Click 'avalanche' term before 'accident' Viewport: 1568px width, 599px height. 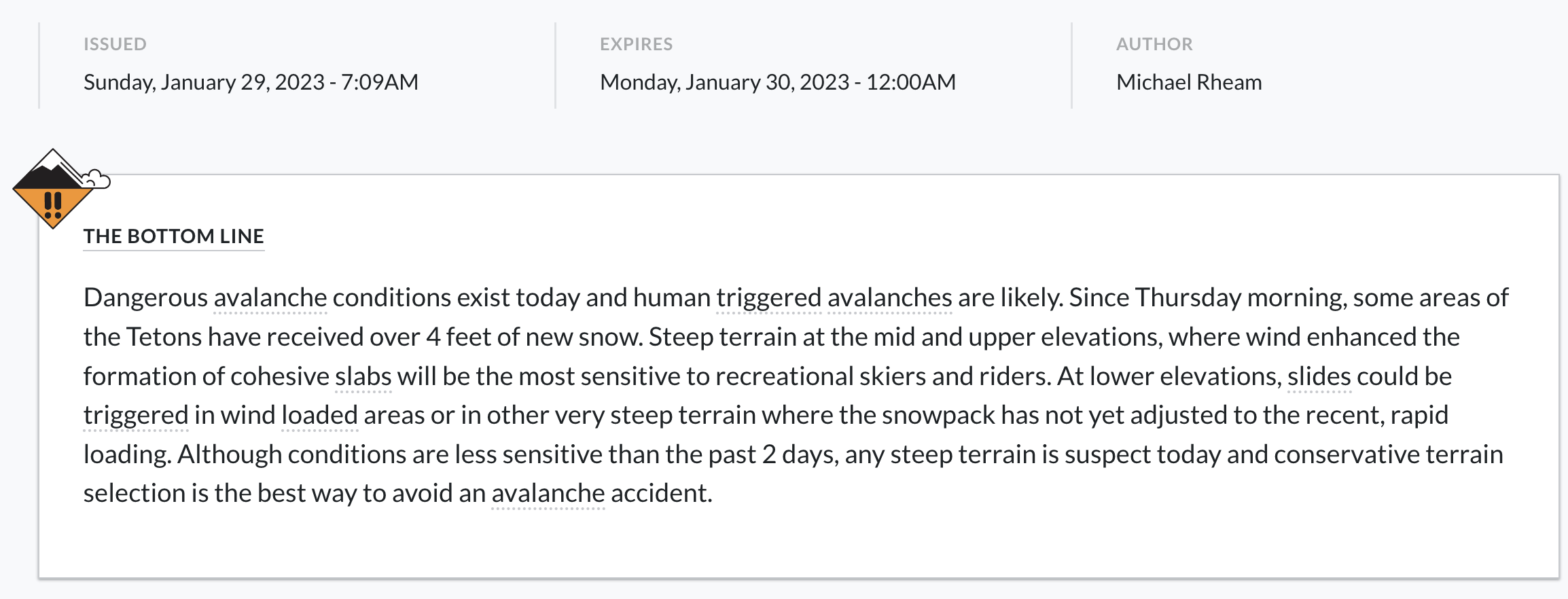point(548,493)
